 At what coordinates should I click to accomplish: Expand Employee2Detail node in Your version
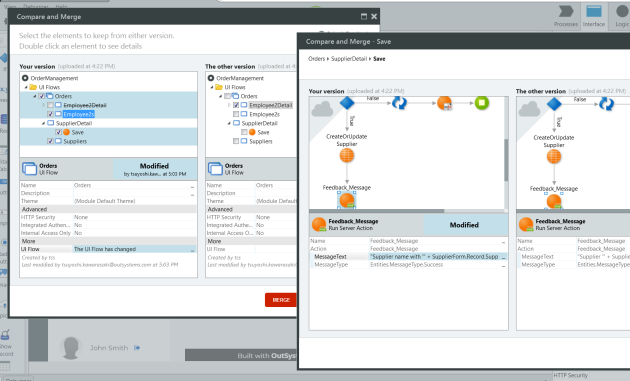43,105
